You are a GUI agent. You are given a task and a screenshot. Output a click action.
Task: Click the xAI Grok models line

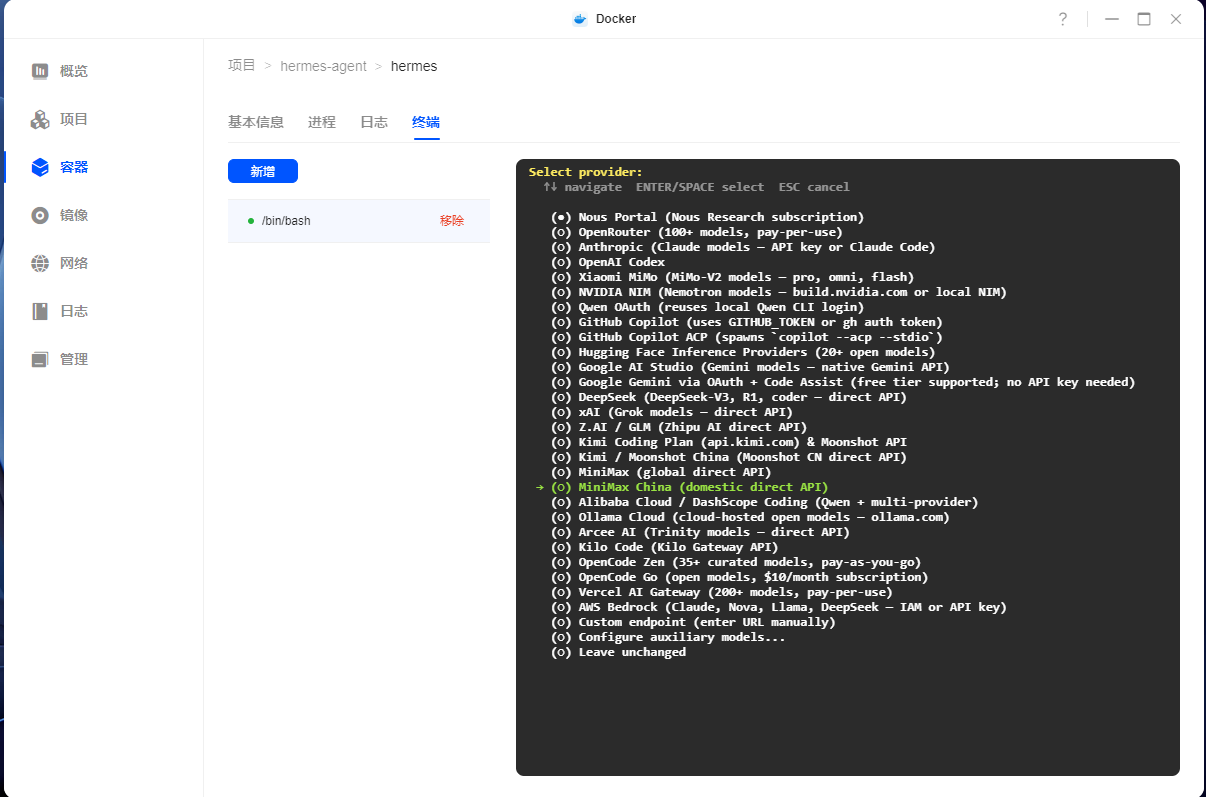(672, 412)
